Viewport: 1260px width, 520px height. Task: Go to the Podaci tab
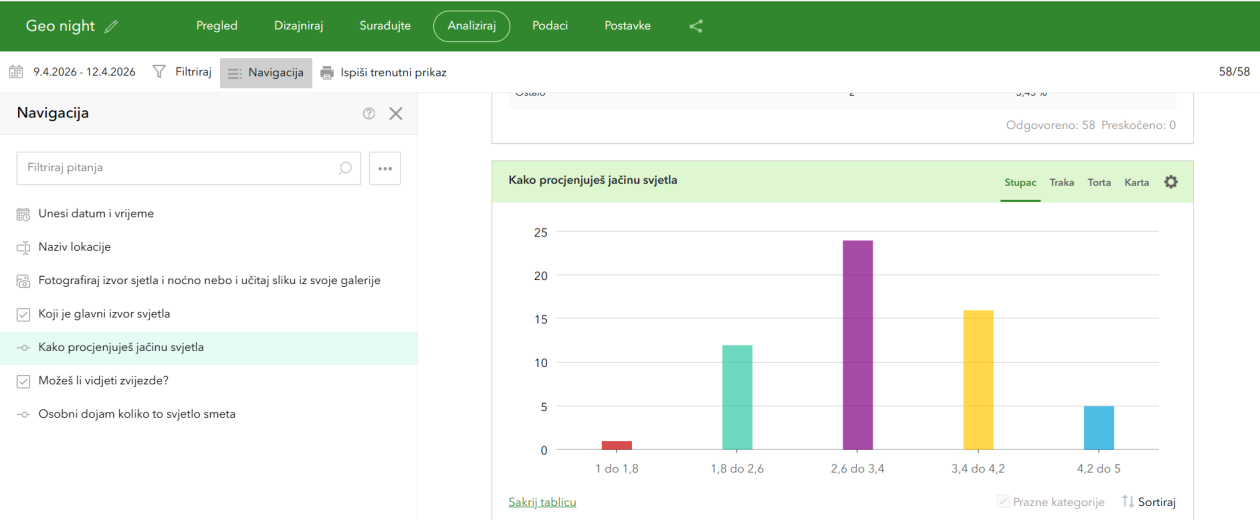click(x=550, y=26)
